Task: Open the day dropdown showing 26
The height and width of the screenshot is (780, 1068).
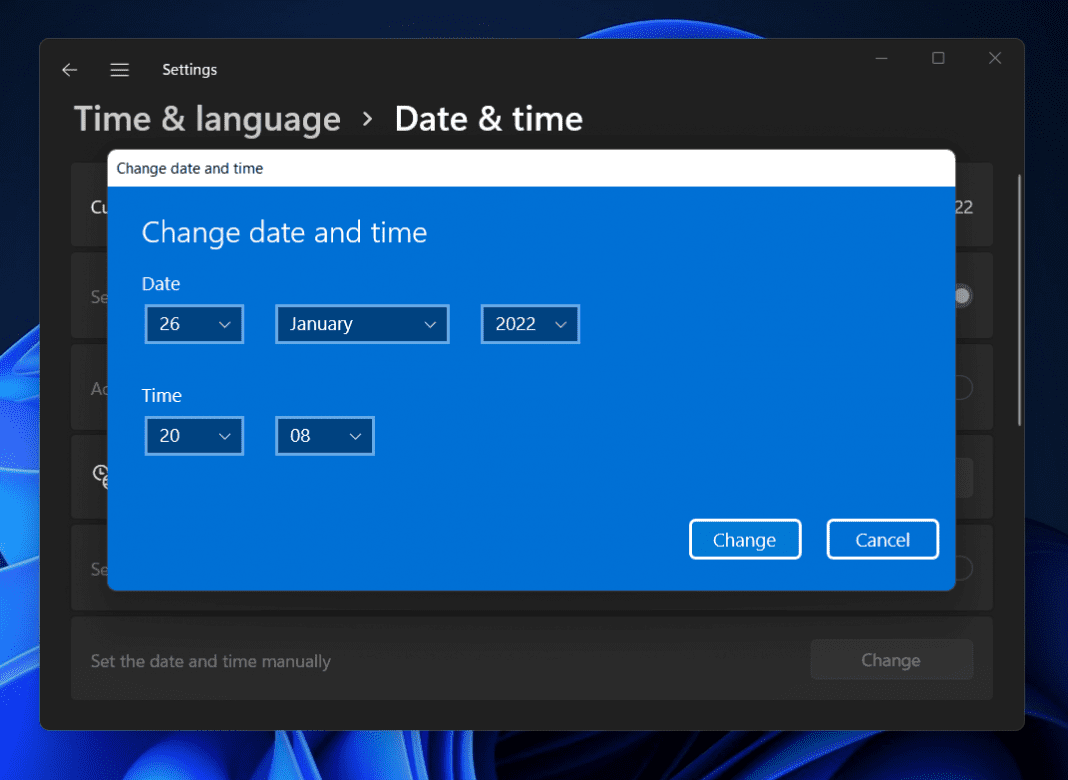Action: (194, 323)
